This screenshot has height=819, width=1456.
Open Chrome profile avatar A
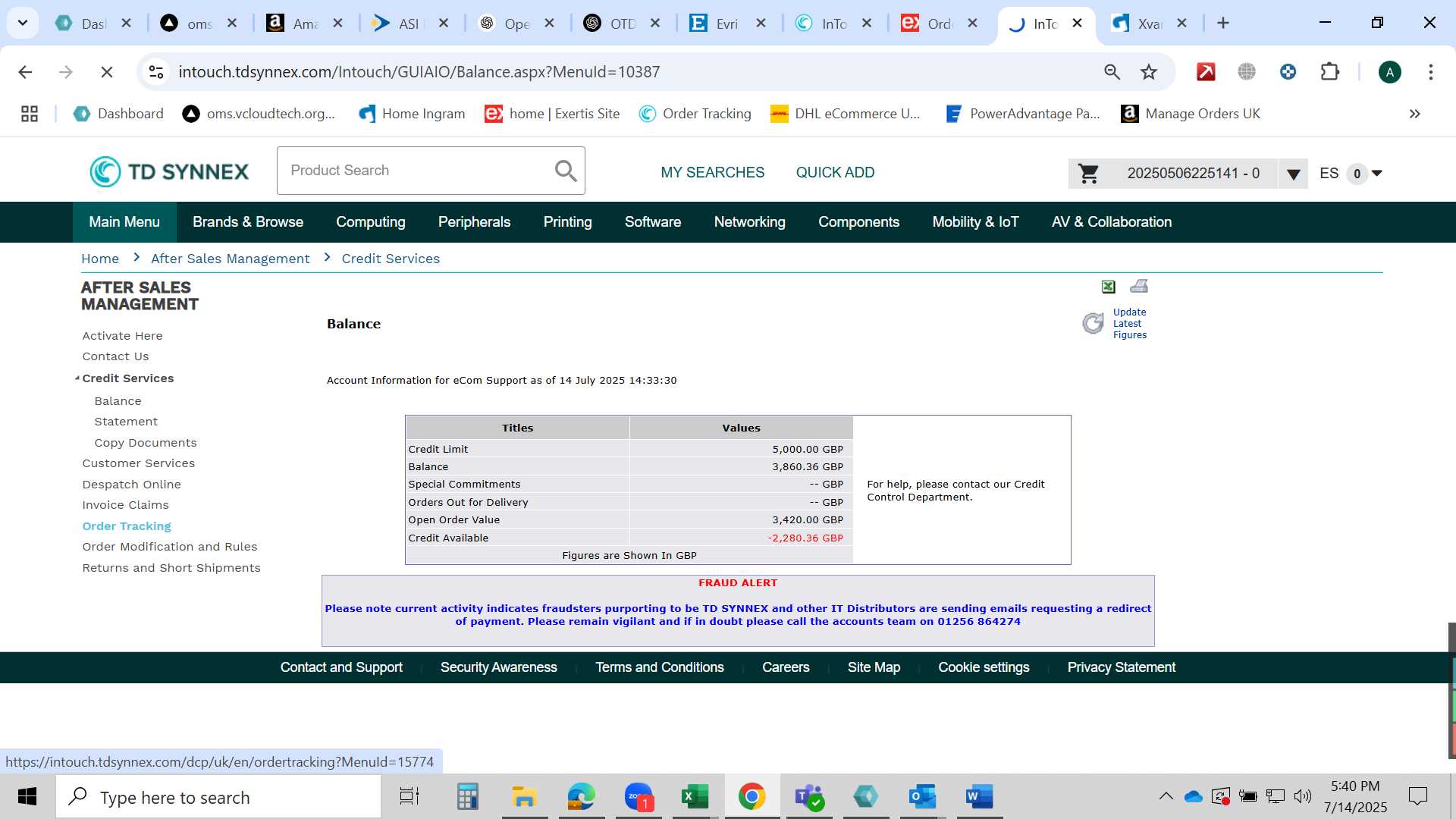pyautogui.click(x=1389, y=72)
